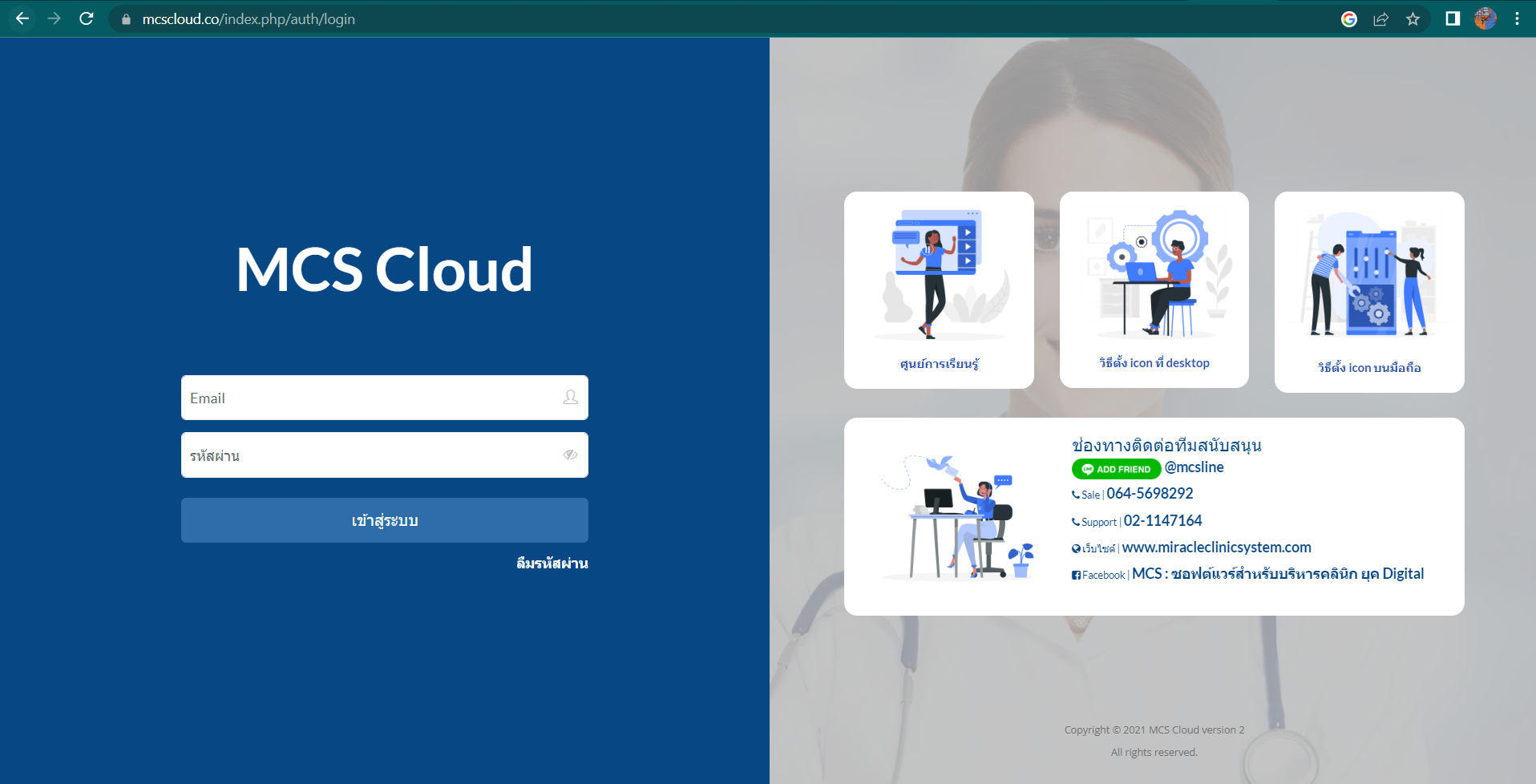Open browser side panel
1536x784 pixels.
pos(1453,18)
